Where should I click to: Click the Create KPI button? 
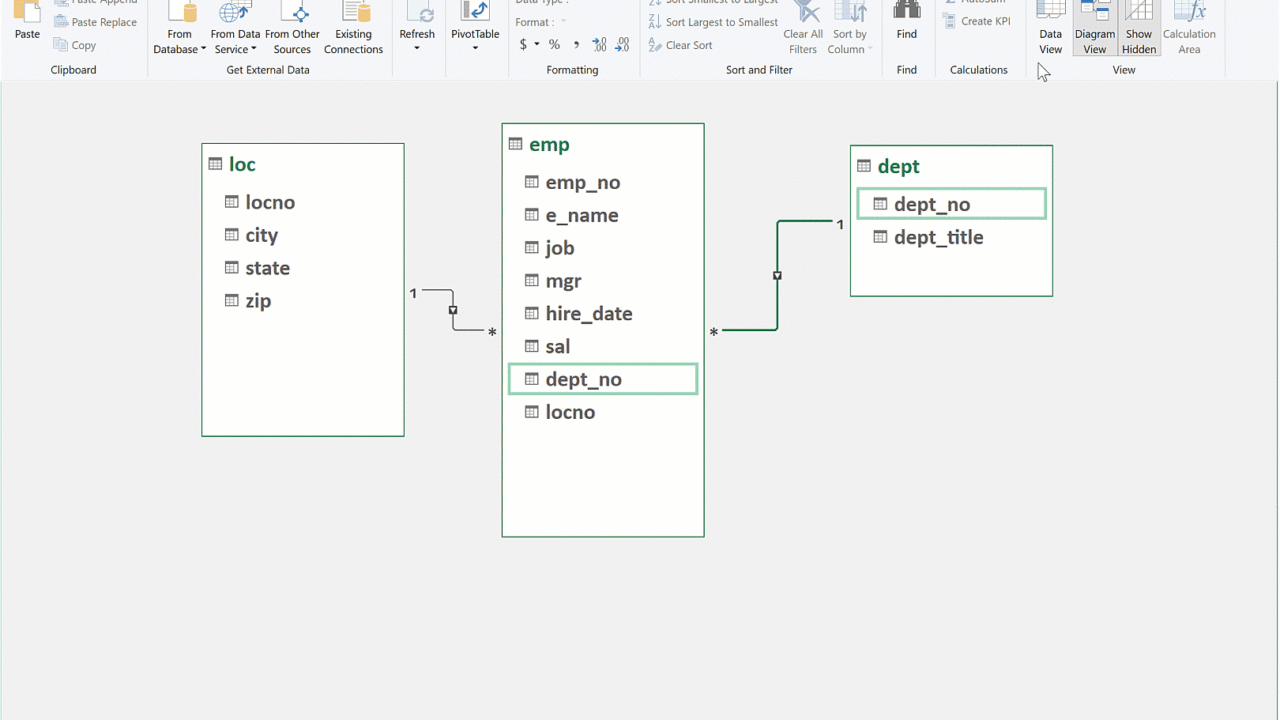pyautogui.click(x=977, y=21)
